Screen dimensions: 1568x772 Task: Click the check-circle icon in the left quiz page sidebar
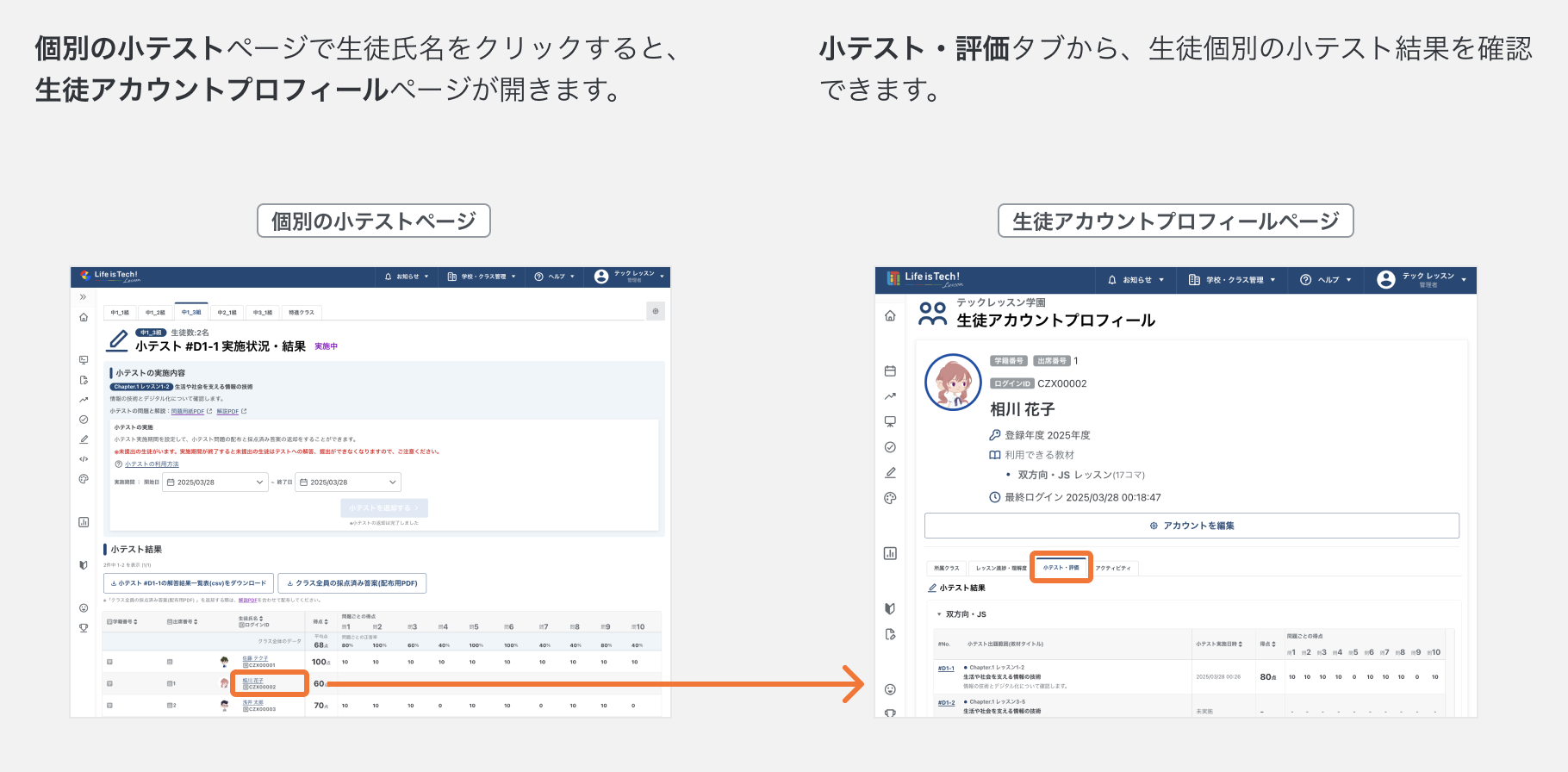(84, 420)
